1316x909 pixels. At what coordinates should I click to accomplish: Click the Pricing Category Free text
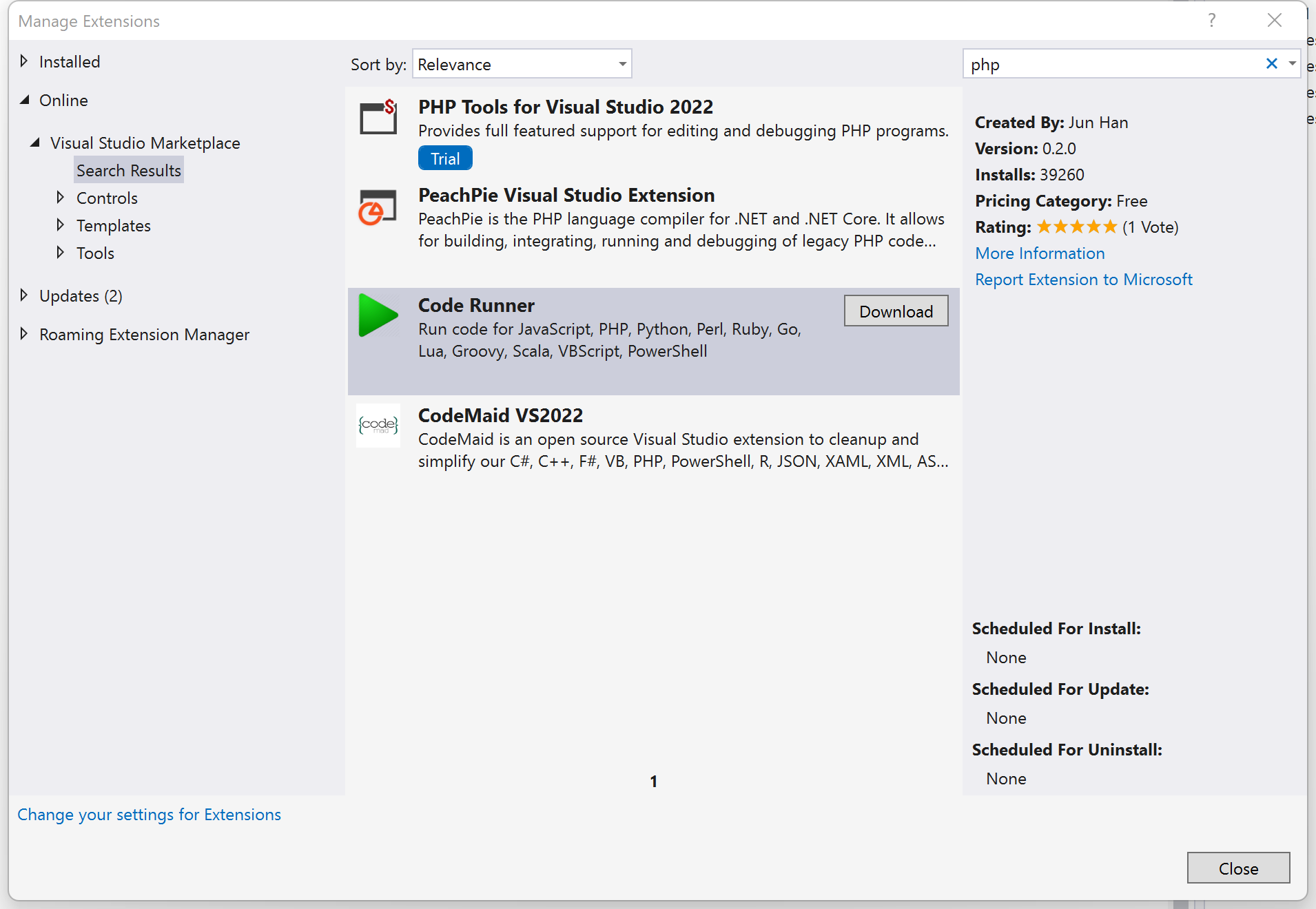click(1061, 200)
